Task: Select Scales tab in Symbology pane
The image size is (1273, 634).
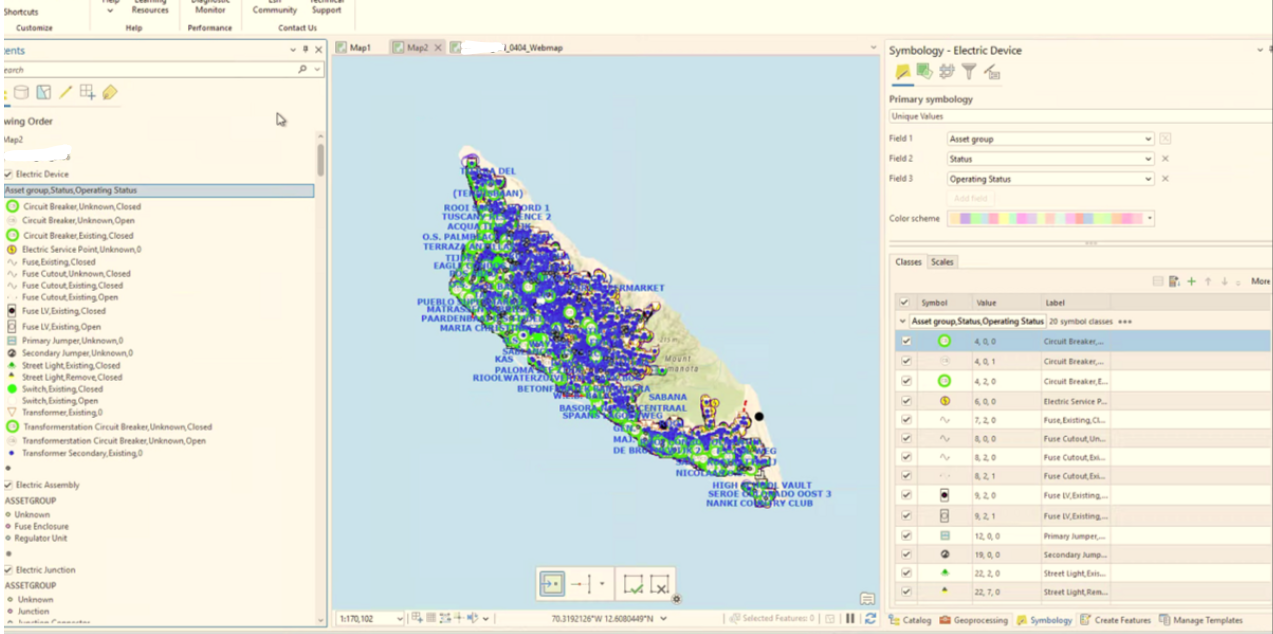Action: coord(942,262)
